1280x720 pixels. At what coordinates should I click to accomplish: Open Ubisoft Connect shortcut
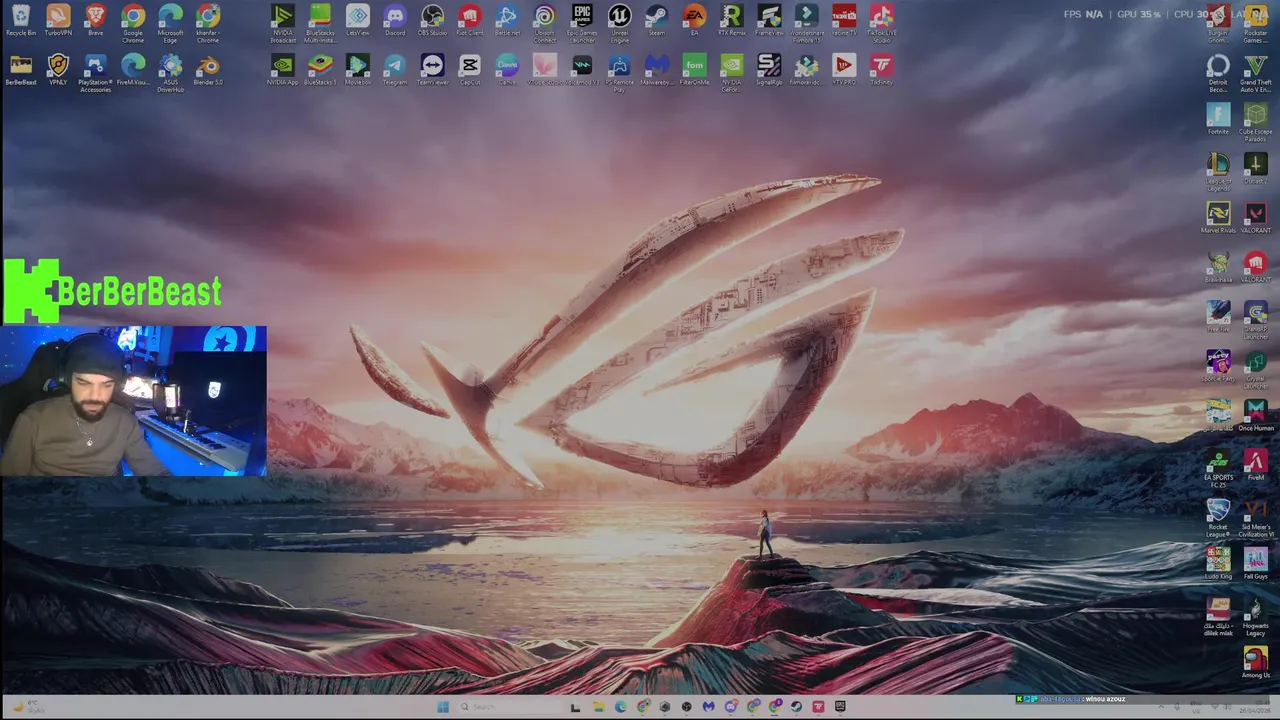[x=544, y=23]
